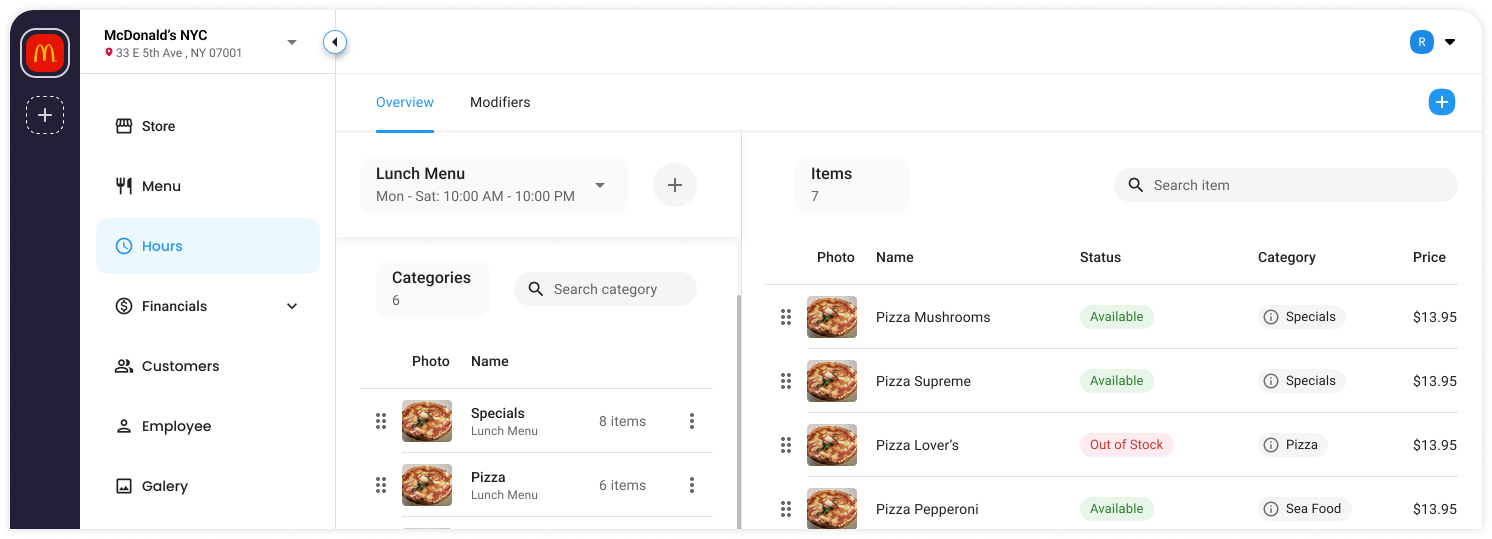Open the user account dropdown arrow

[x=1450, y=42]
